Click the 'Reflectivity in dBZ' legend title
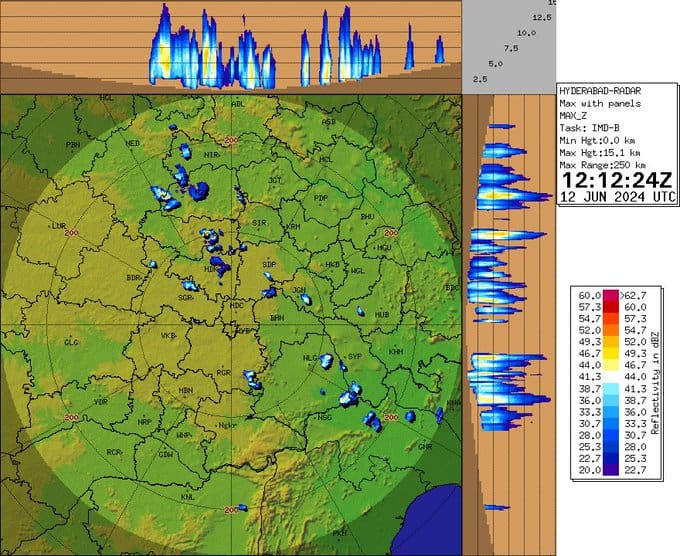The image size is (680, 556). pyautogui.click(x=655, y=383)
